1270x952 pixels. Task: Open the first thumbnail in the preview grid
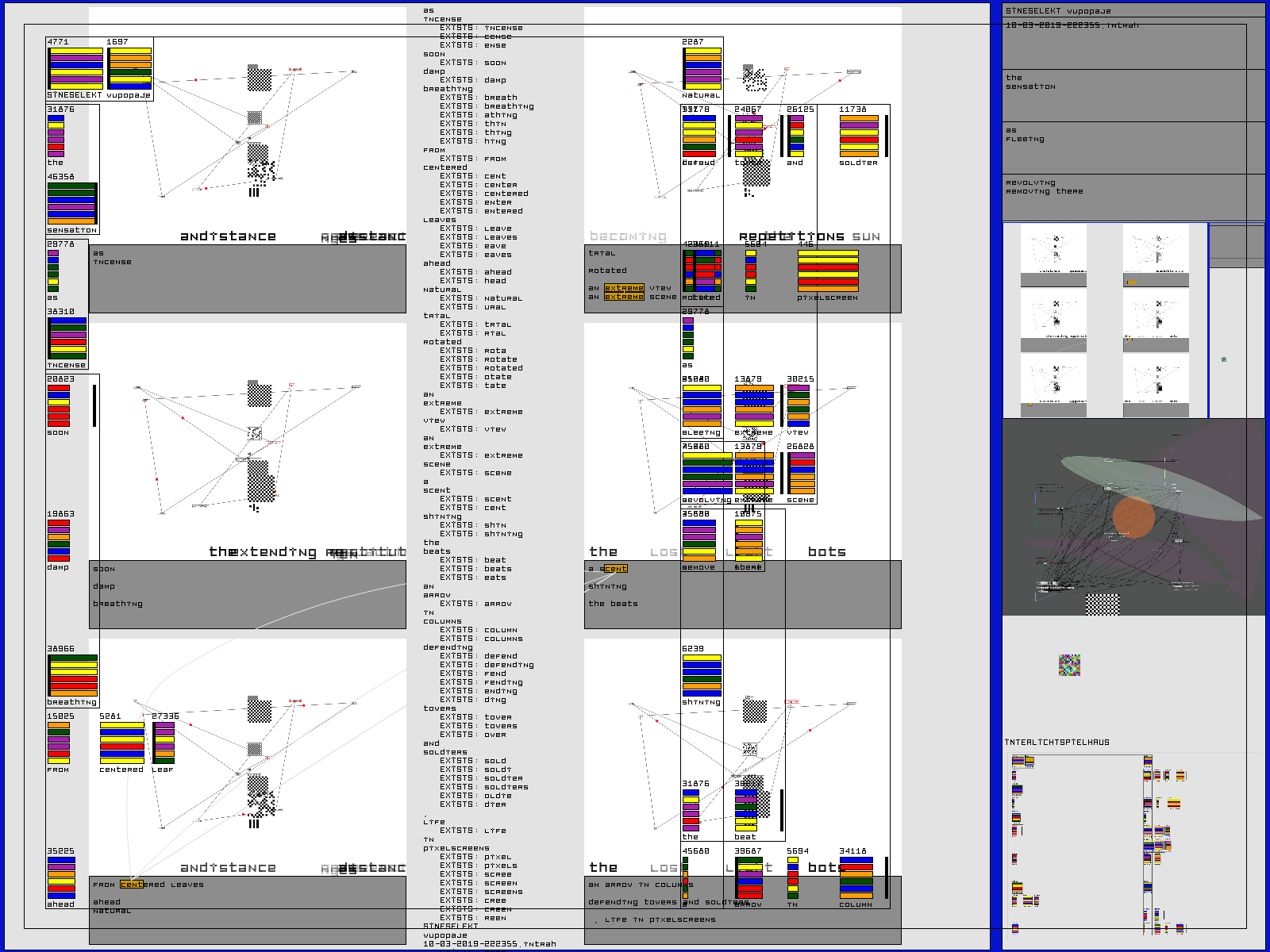pyautogui.click(x=1053, y=255)
